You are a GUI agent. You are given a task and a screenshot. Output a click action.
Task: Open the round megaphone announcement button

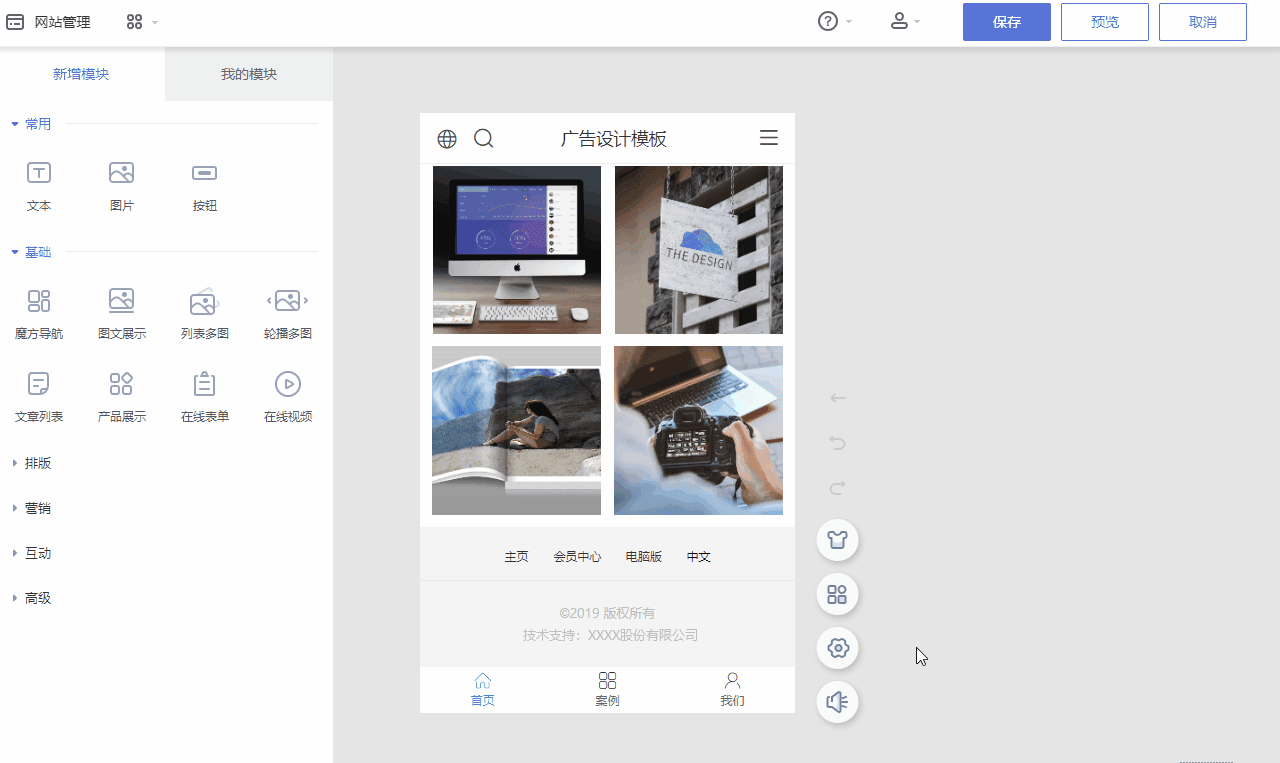(838, 702)
